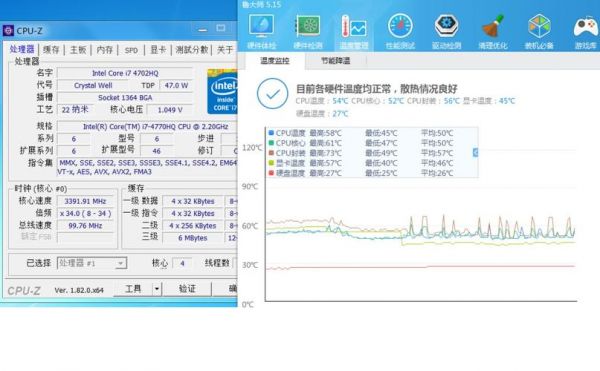600x371 pixels.
Task: Open the 关于 about tab in CPU-Z
Action: pyautogui.click(x=225, y=50)
